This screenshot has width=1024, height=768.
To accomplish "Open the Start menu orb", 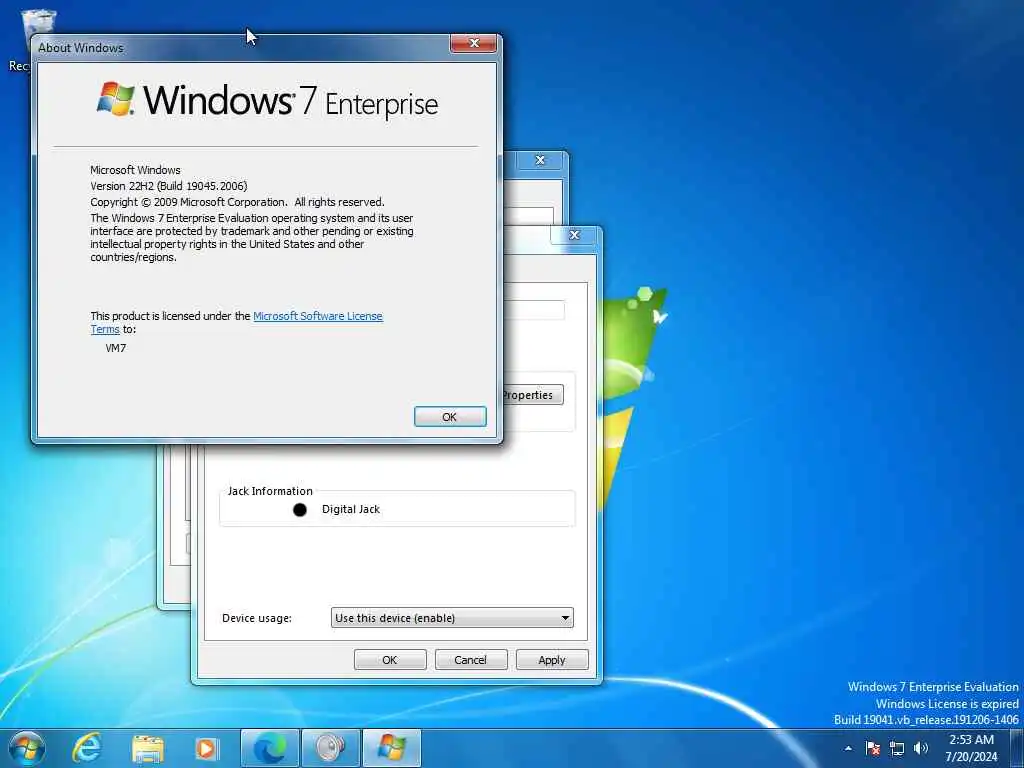I will coord(27,748).
